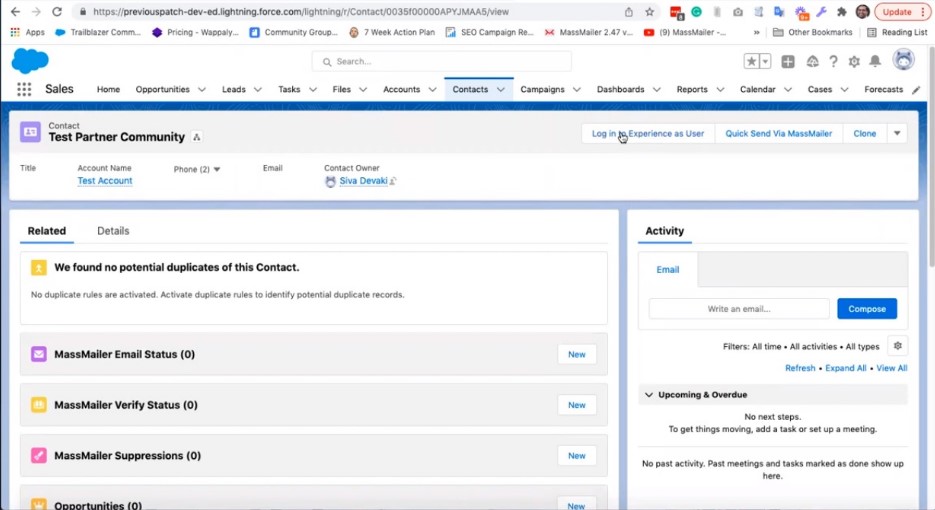Open the favorites star icon
935x510 pixels.
[x=751, y=61]
